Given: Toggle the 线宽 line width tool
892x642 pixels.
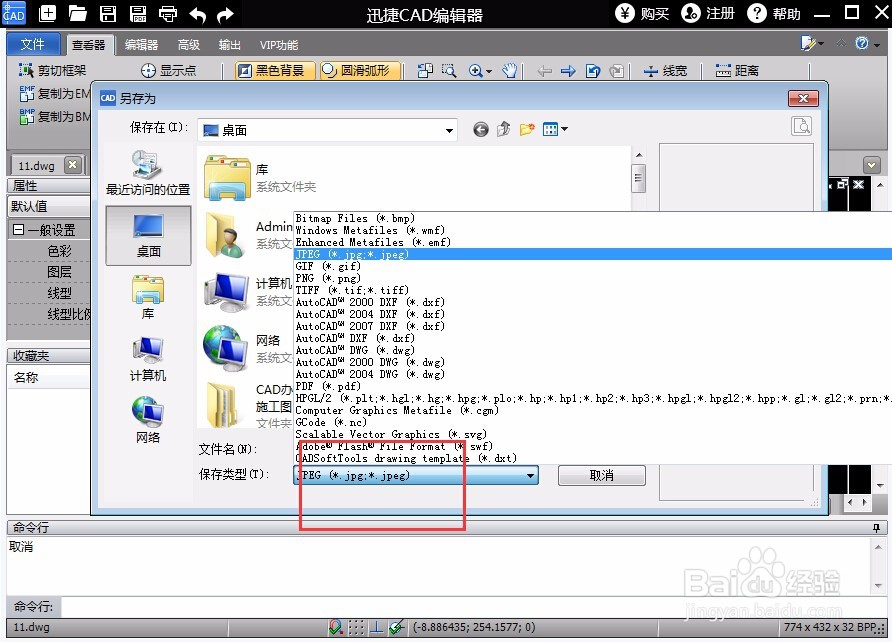Looking at the screenshot, I should click(x=665, y=71).
